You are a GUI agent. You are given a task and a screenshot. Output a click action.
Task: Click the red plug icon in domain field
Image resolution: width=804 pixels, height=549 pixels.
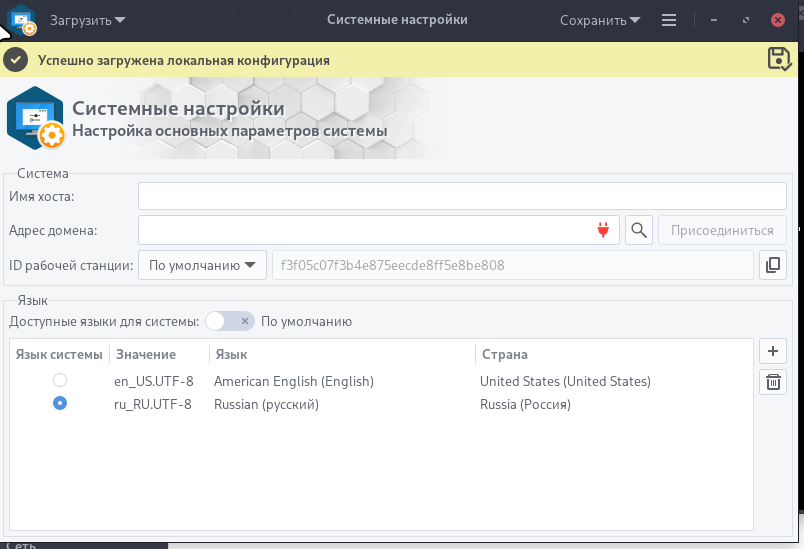[x=603, y=231]
